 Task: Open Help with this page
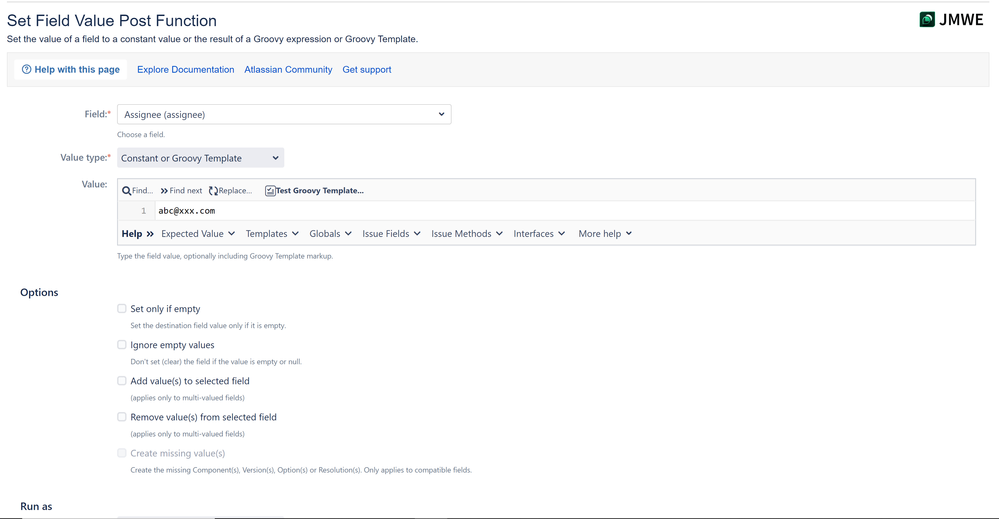click(71, 69)
